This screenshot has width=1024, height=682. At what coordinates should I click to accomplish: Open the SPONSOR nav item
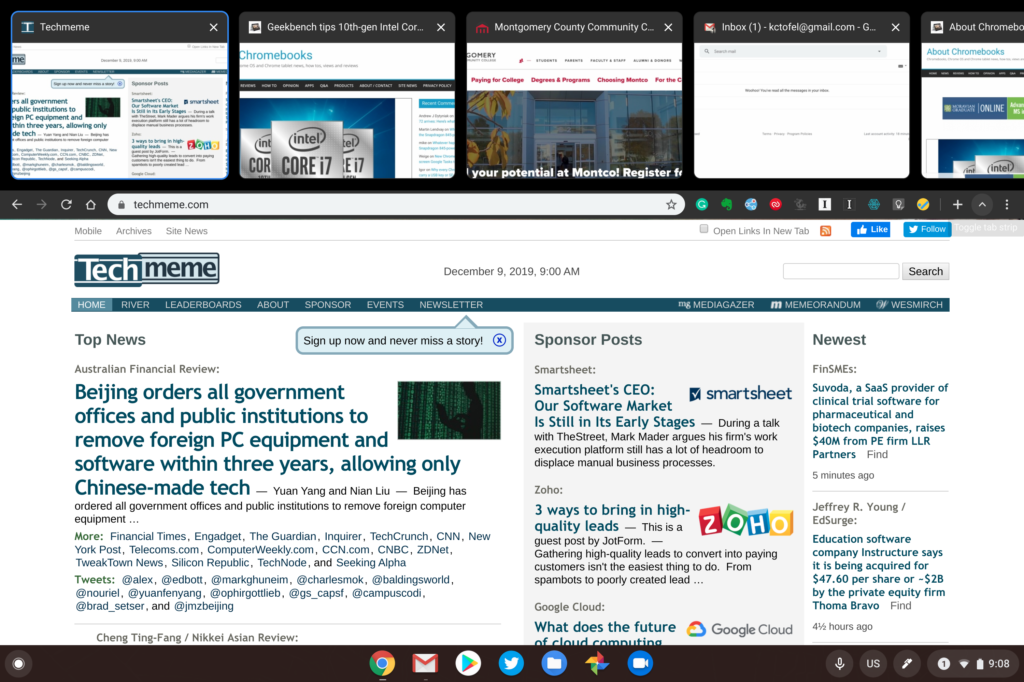[328, 305]
